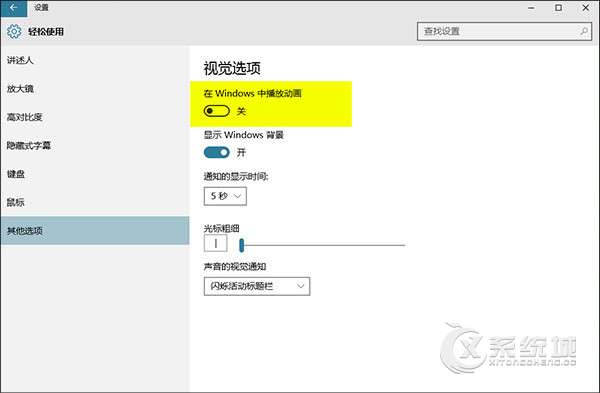The height and width of the screenshot is (393, 600).
Task: Click the 轻松使用 gear icon
Action: point(14,31)
